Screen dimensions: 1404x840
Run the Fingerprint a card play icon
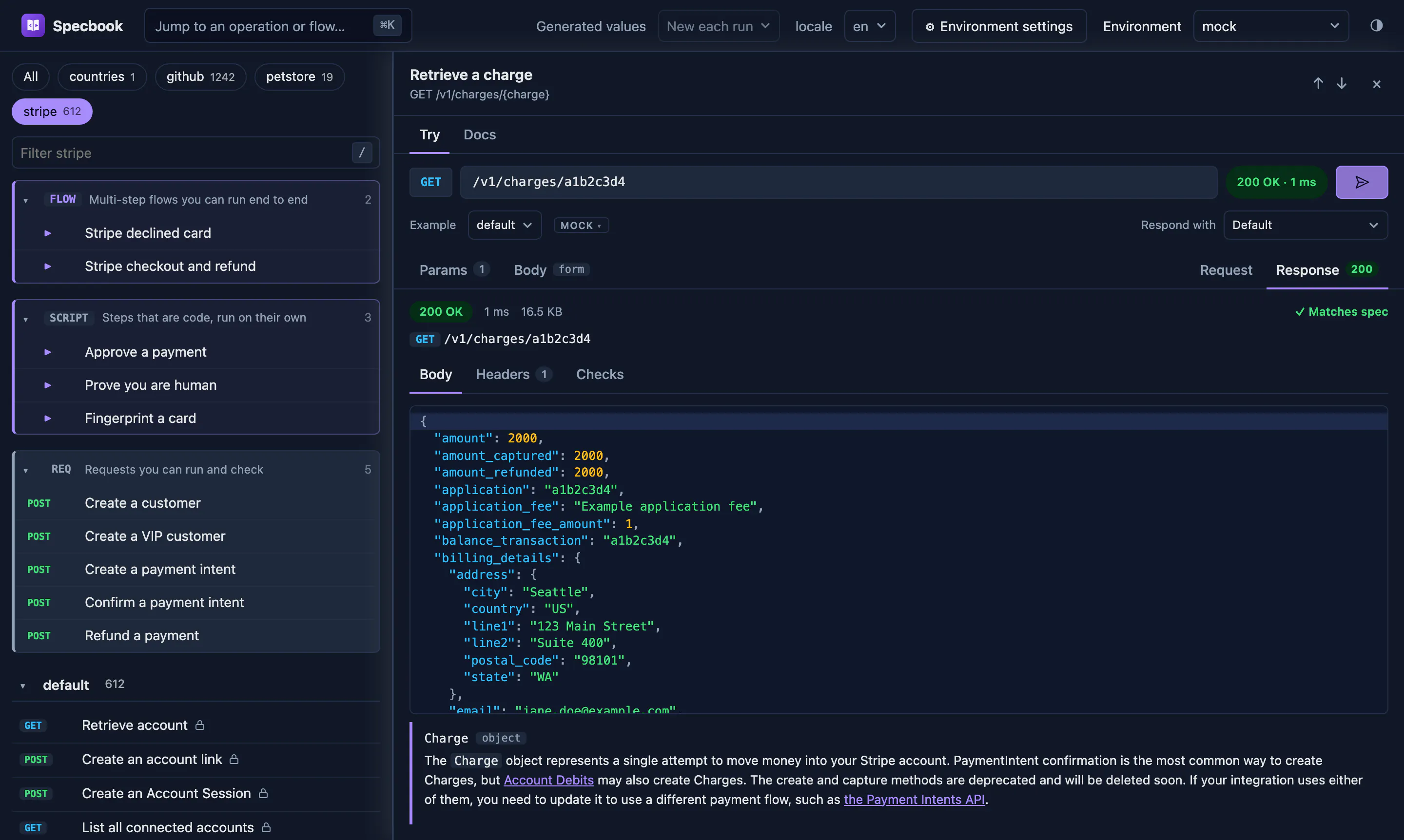[x=48, y=419]
